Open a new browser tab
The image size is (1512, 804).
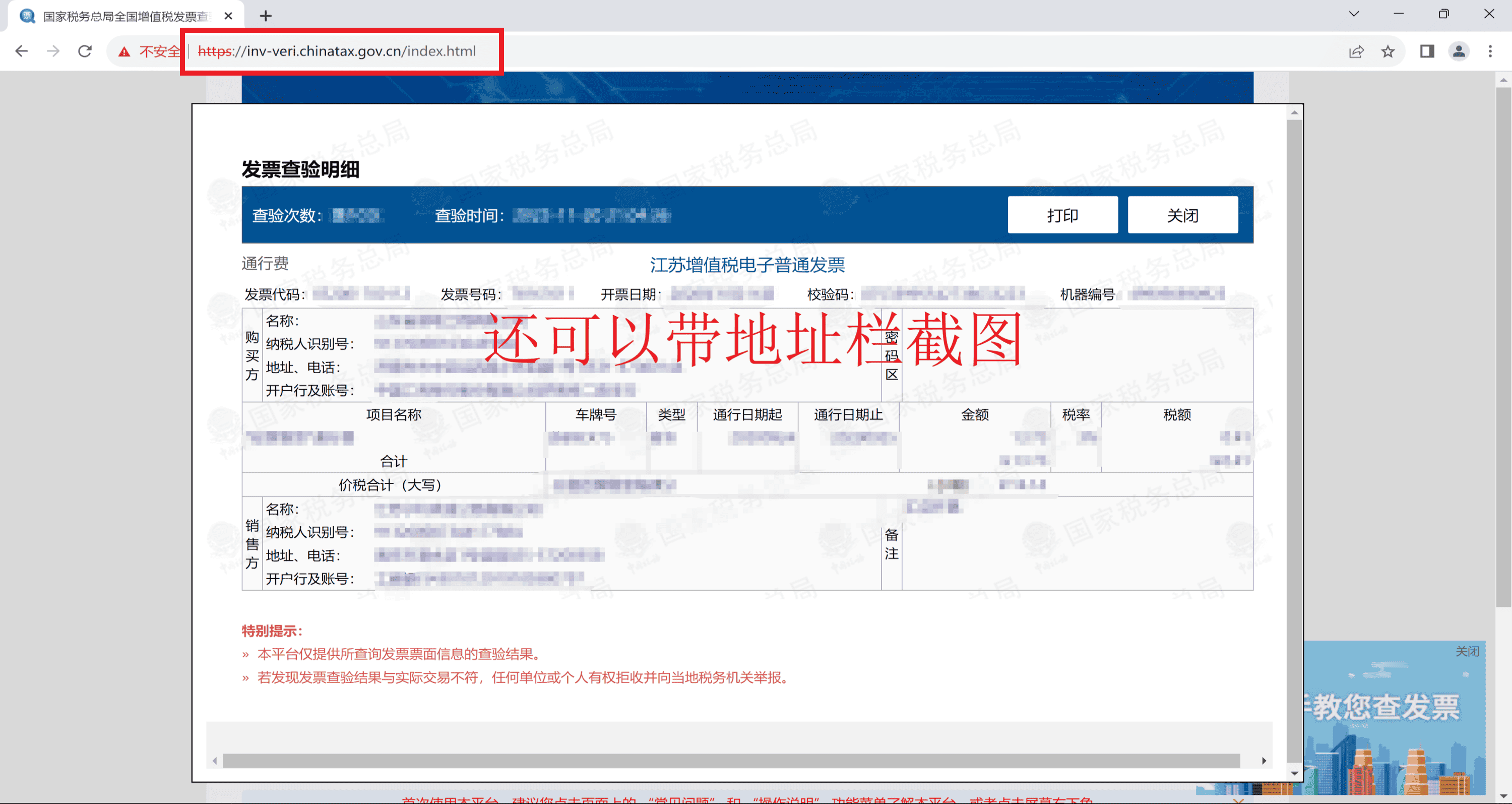(x=266, y=16)
